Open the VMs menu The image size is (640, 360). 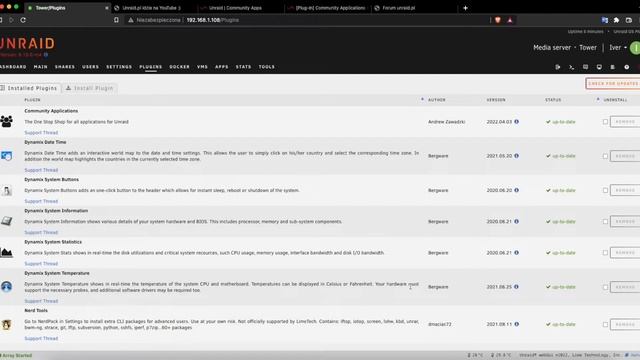click(202, 67)
